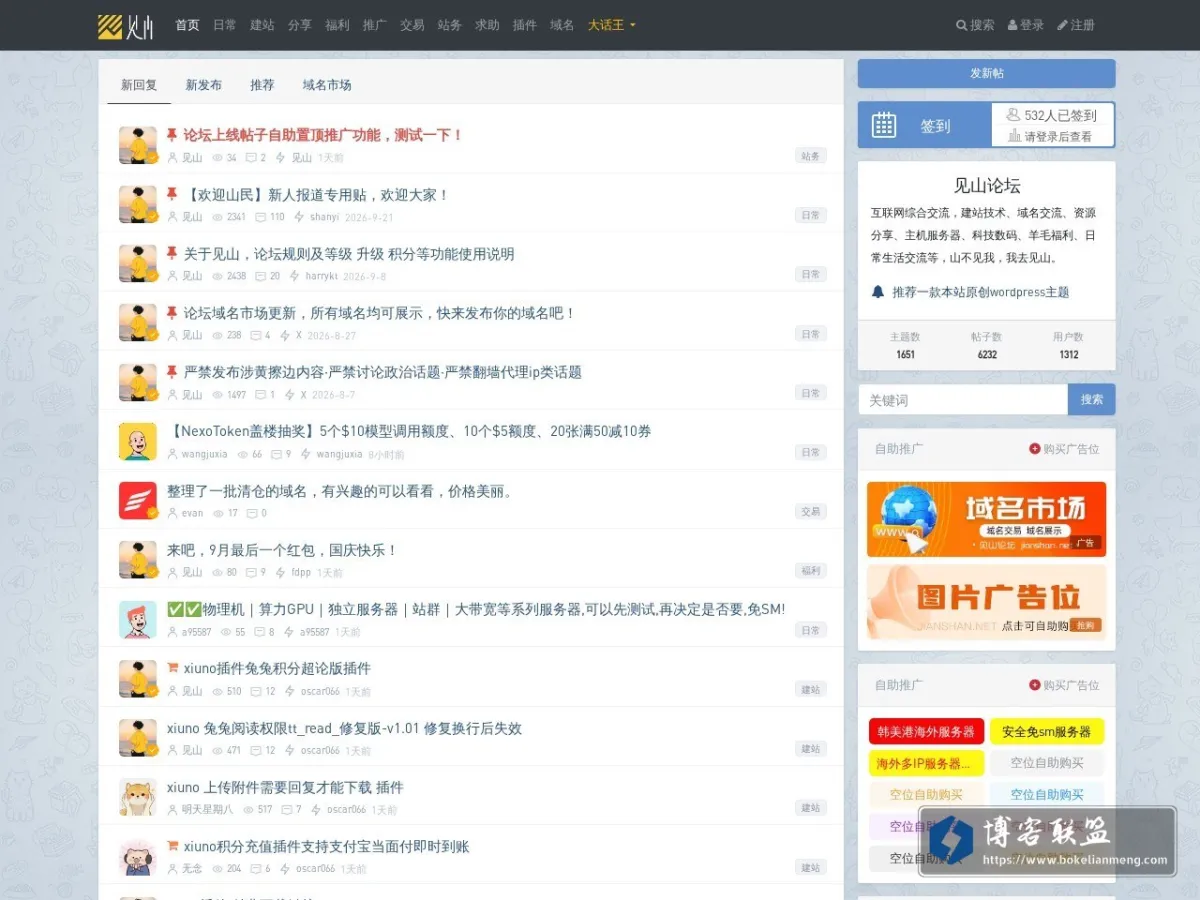Open the 登录 login link

1026,25
